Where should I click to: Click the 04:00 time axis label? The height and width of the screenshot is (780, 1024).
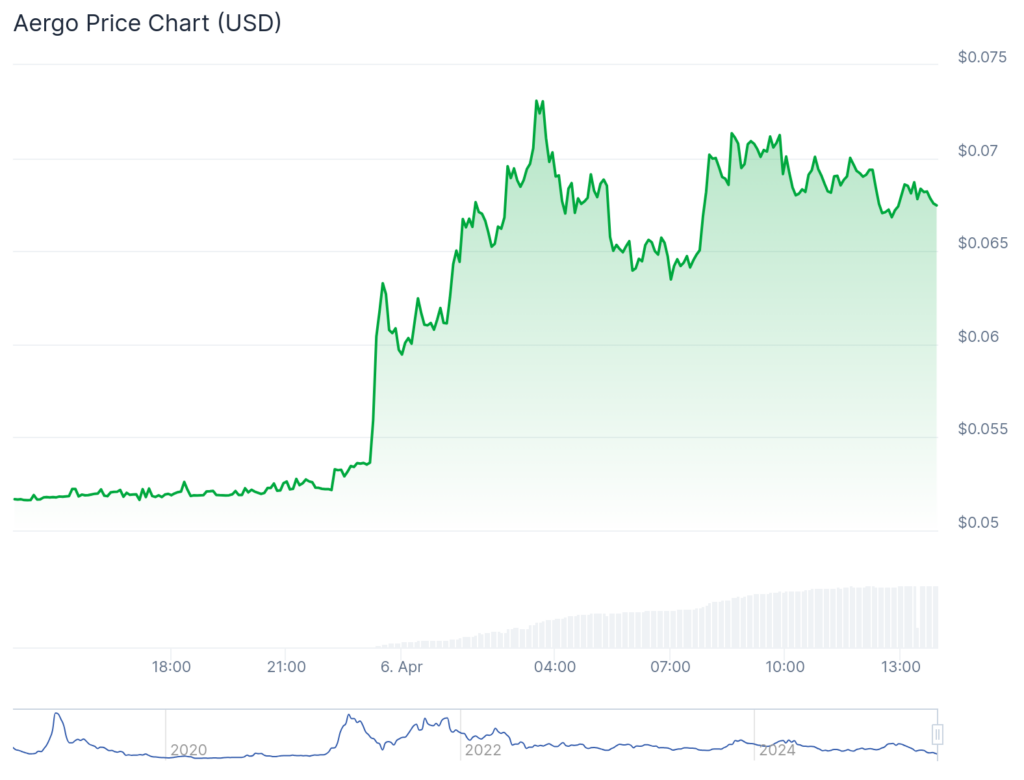coord(555,666)
